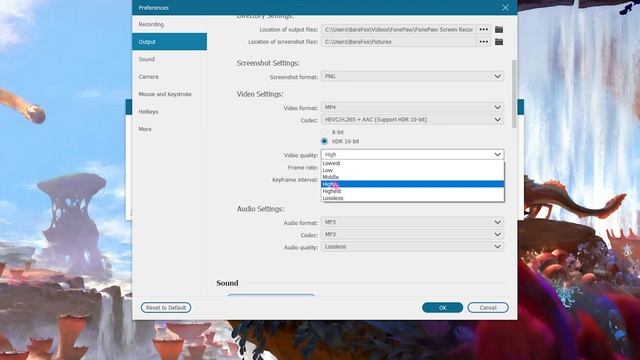Choose the highlighted High video quality option

(412, 184)
